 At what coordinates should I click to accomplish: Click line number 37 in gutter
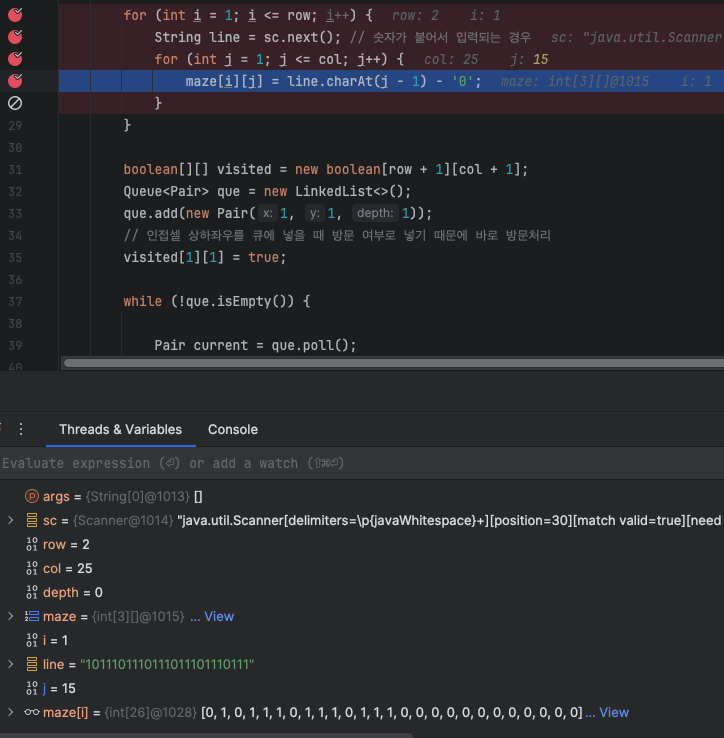click(x=15, y=301)
